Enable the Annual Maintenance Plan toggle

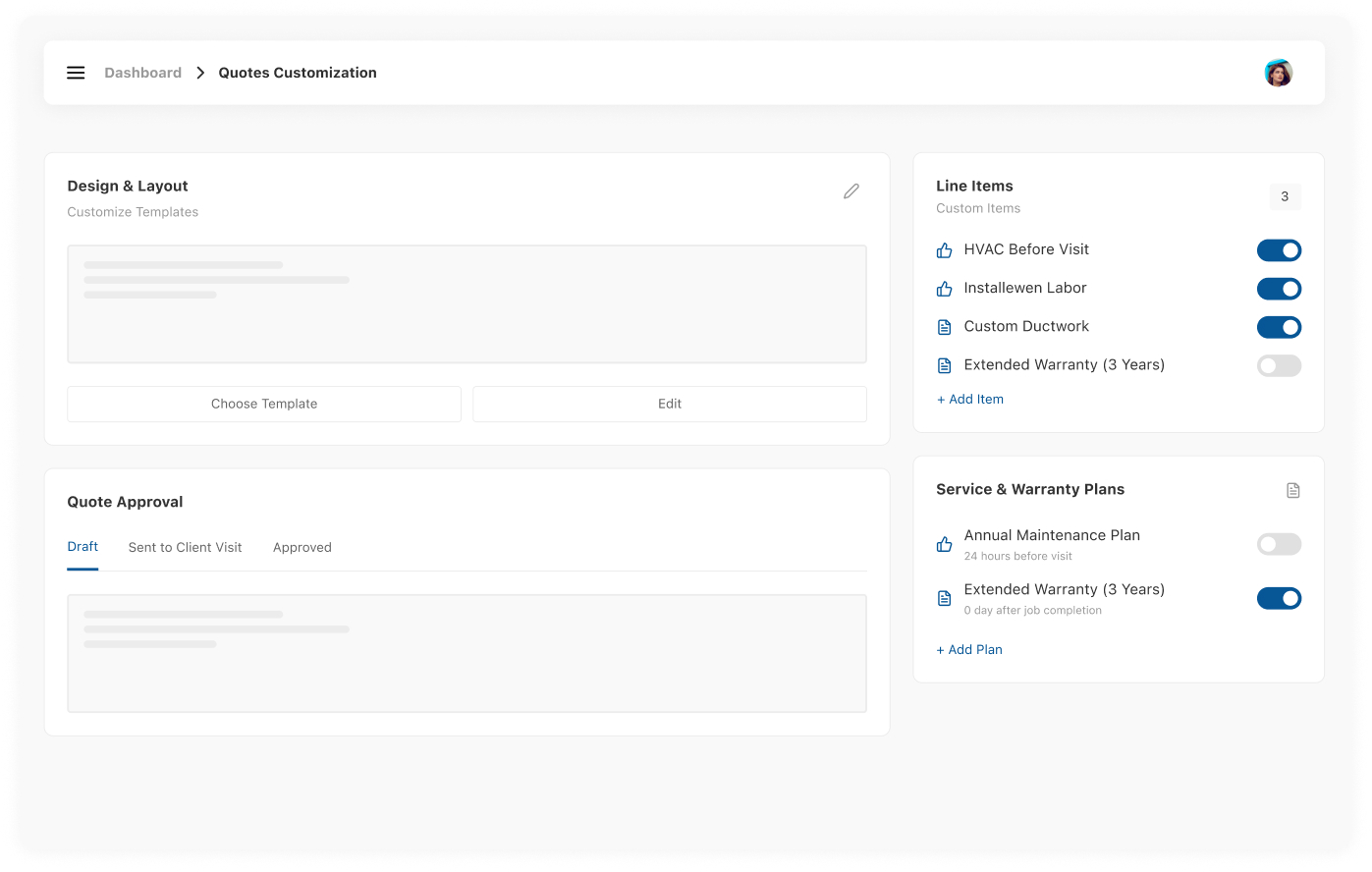pos(1279,544)
